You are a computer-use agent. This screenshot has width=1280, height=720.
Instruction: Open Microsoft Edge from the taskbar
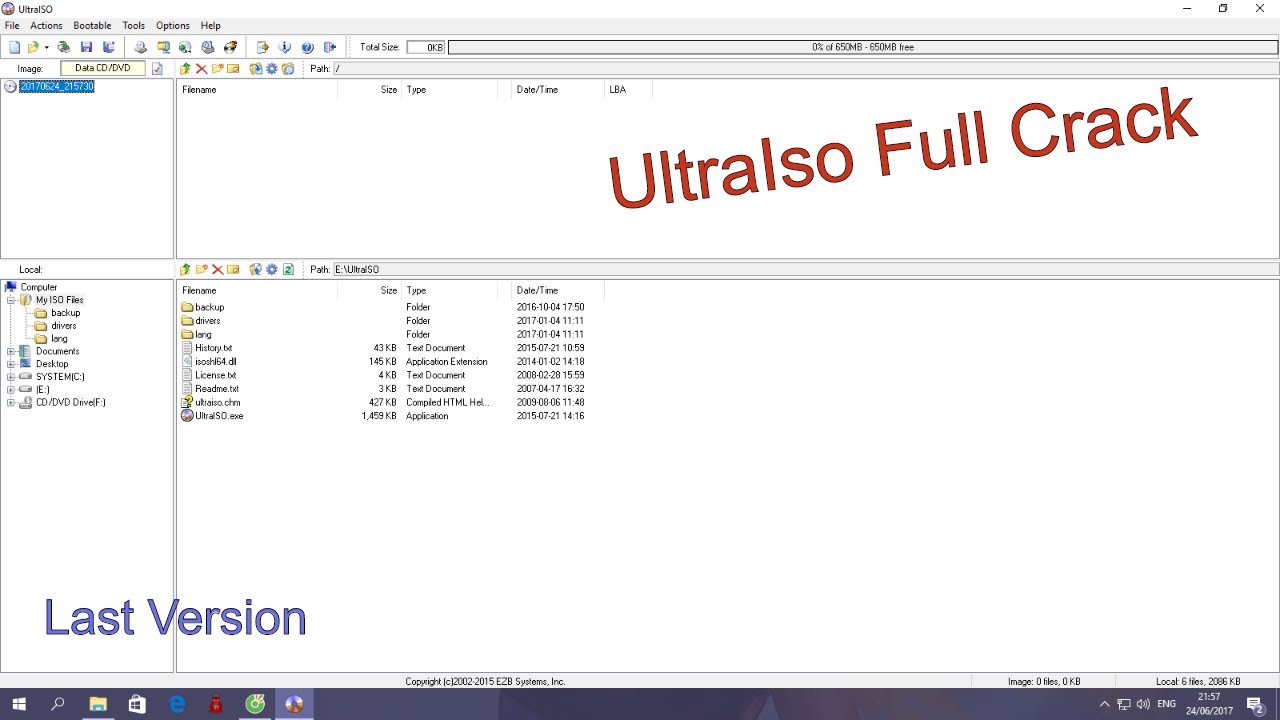coord(177,704)
